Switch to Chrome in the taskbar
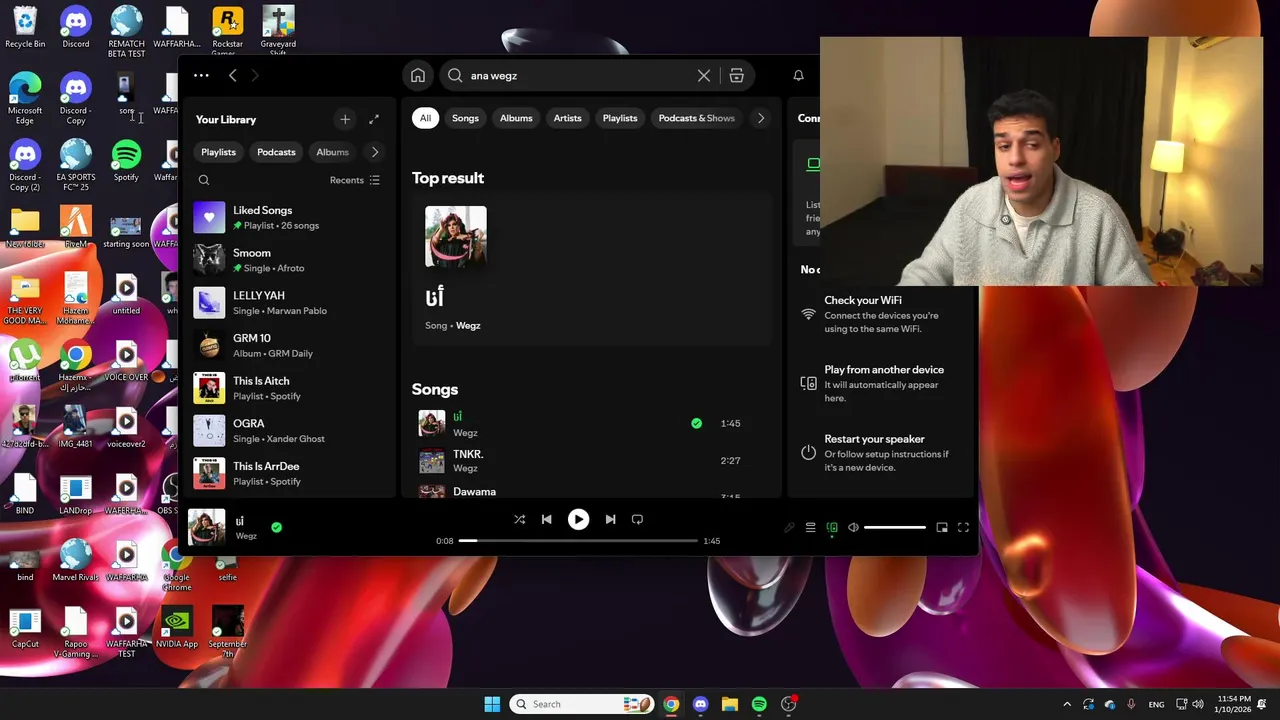Image resolution: width=1280 pixels, height=720 pixels. pyautogui.click(x=671, y=704)
